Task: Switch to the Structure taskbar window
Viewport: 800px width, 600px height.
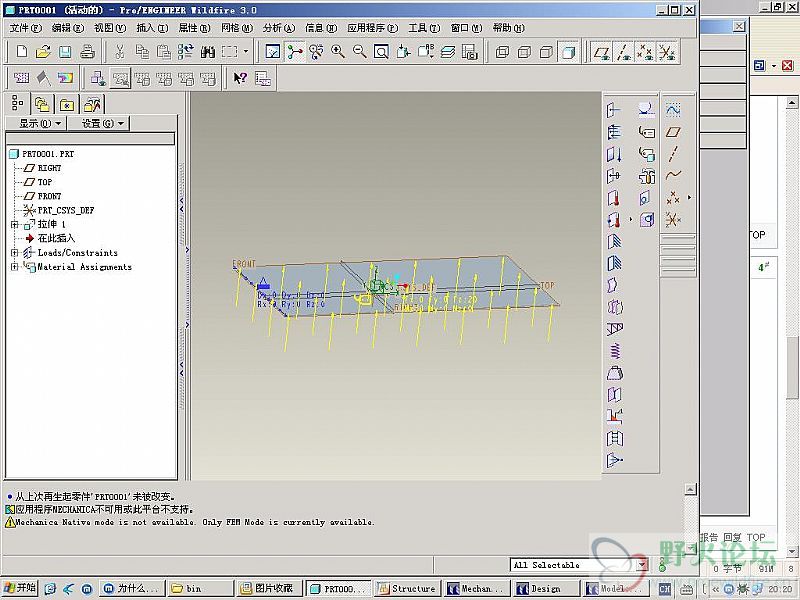Action: click(407, 588)
